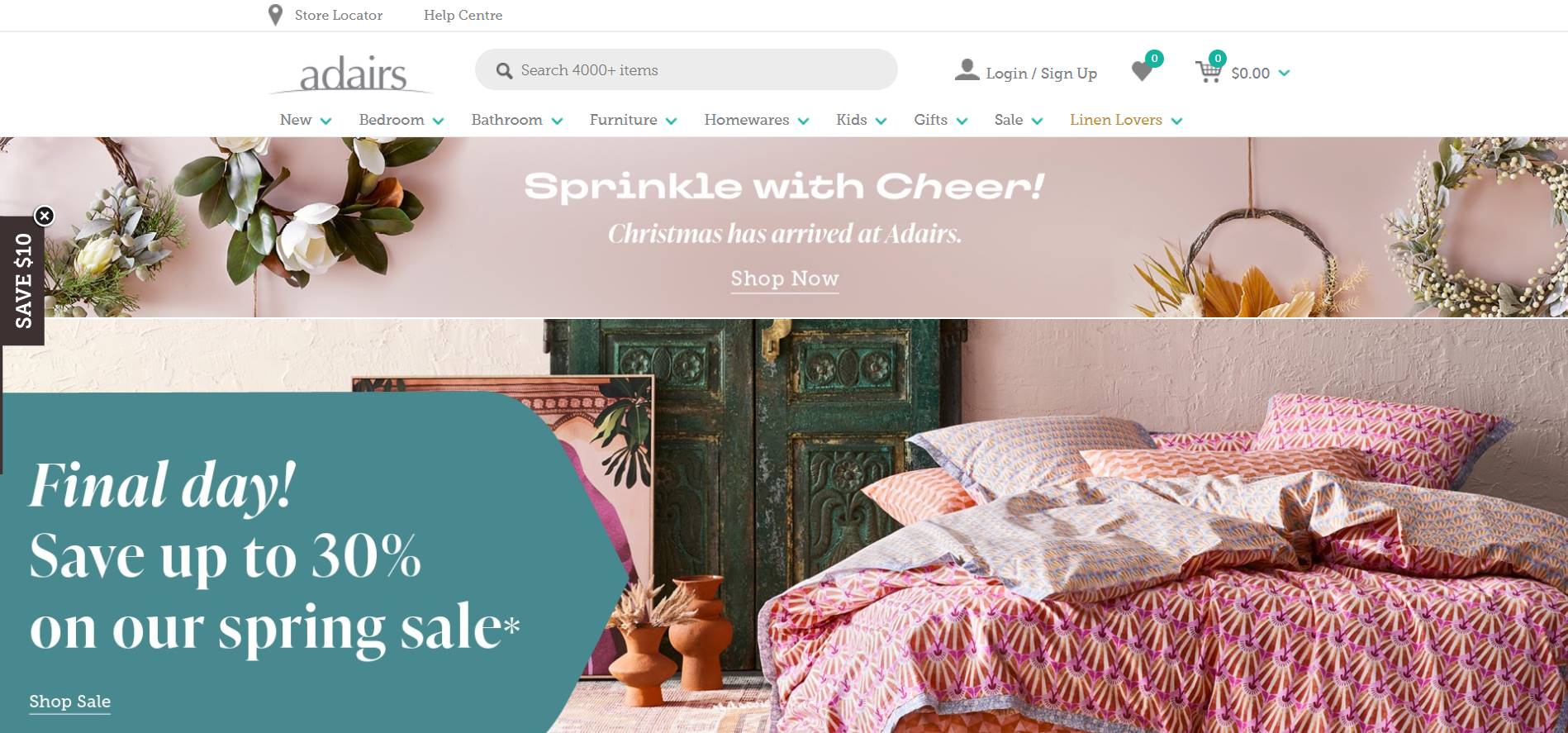Expand the Homewares menu chevron
Image resolution: width=1568 pixels, height=733 pixels.
point(803,121)
